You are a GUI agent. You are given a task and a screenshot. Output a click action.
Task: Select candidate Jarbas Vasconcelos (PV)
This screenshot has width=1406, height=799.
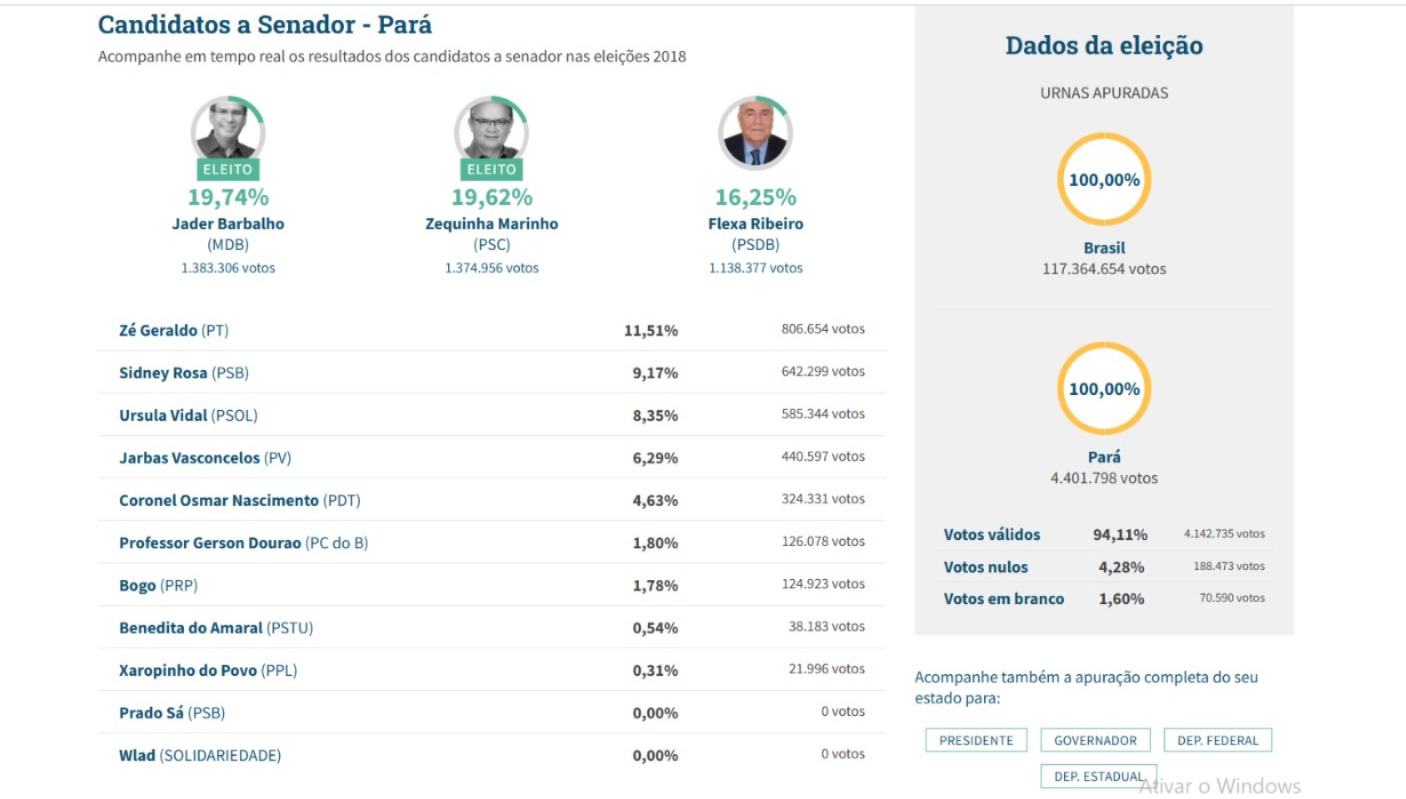491,457
